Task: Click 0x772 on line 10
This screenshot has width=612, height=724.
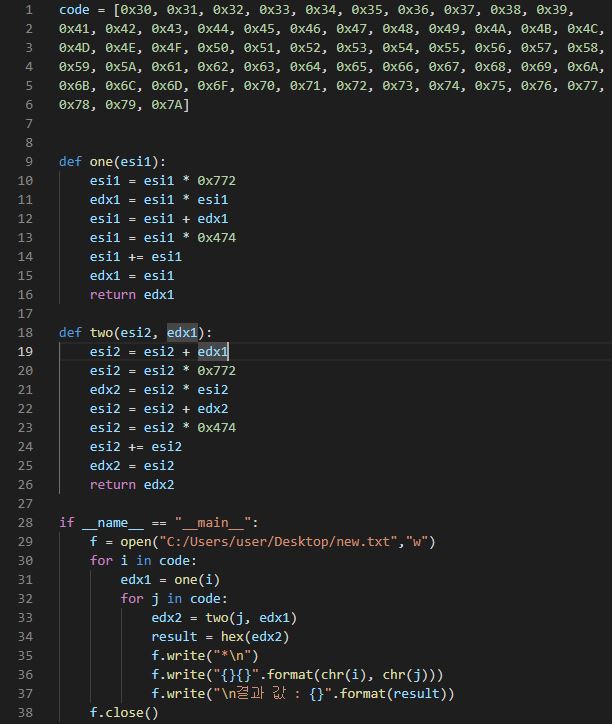Action: click(217, 181)
